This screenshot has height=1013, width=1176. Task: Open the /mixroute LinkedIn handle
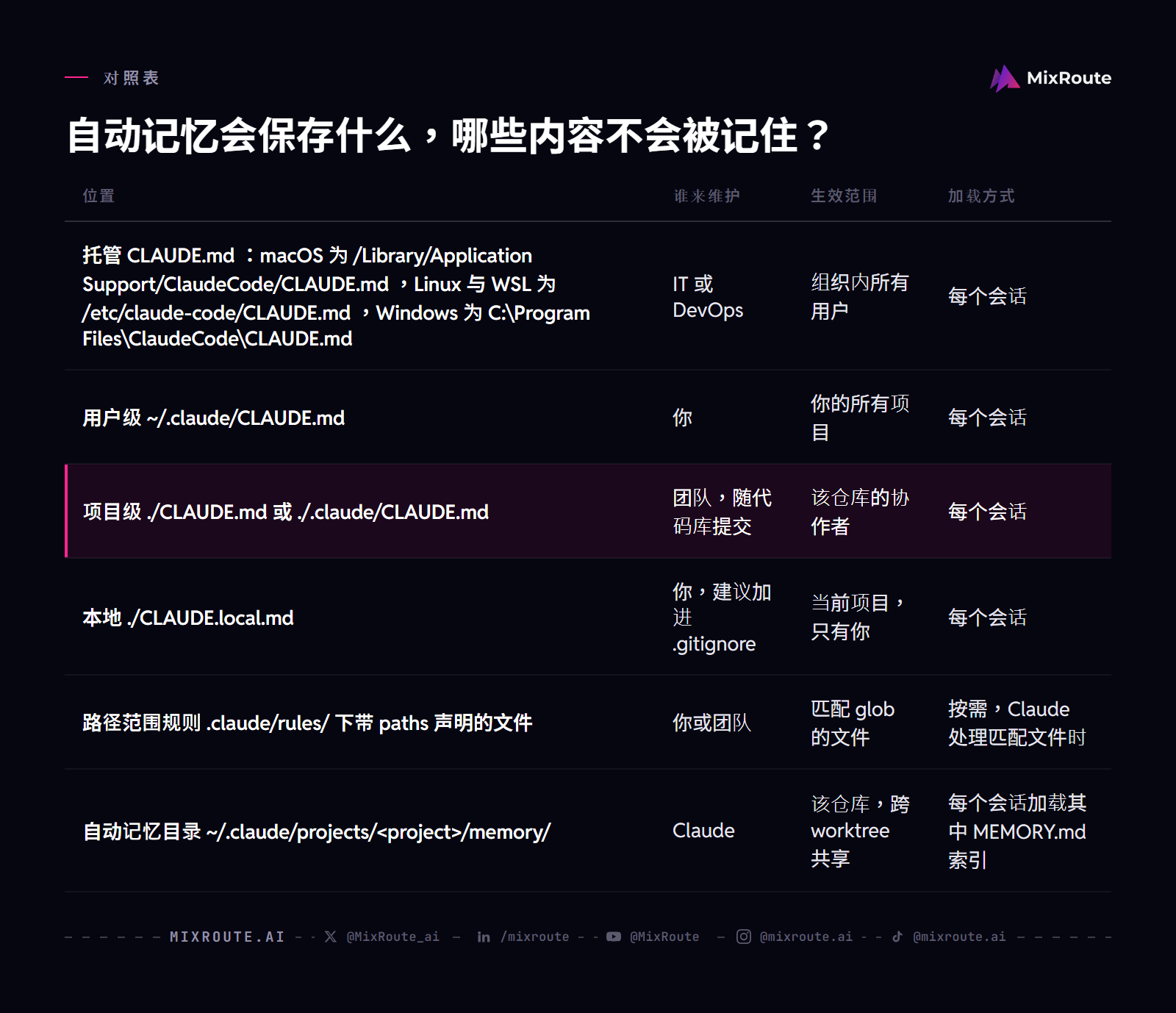point(535,937)
